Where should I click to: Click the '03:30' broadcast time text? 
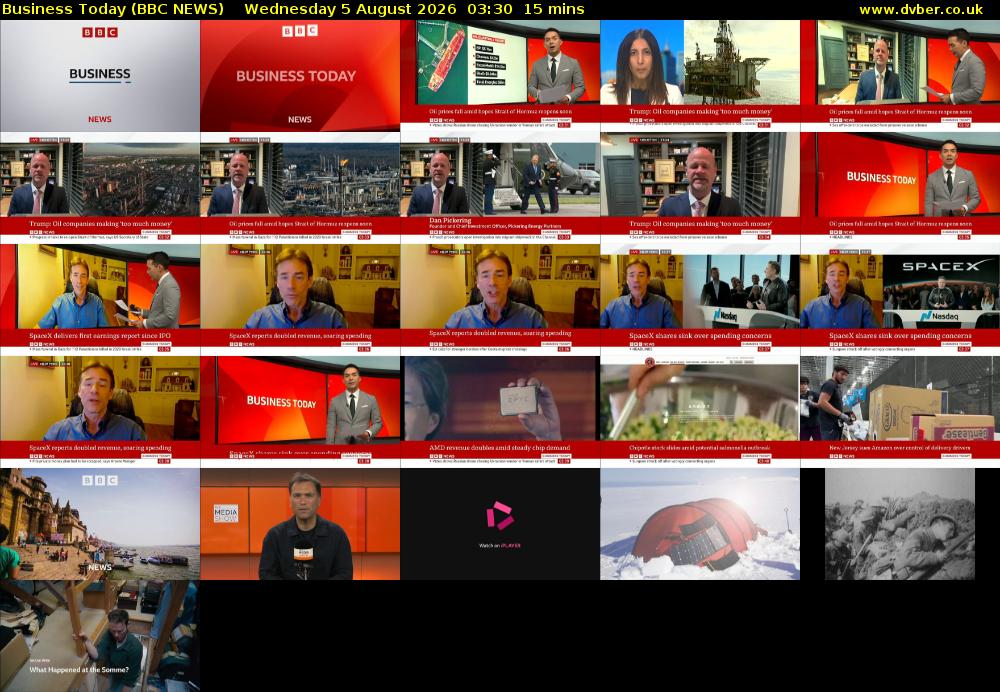[489, 9]
